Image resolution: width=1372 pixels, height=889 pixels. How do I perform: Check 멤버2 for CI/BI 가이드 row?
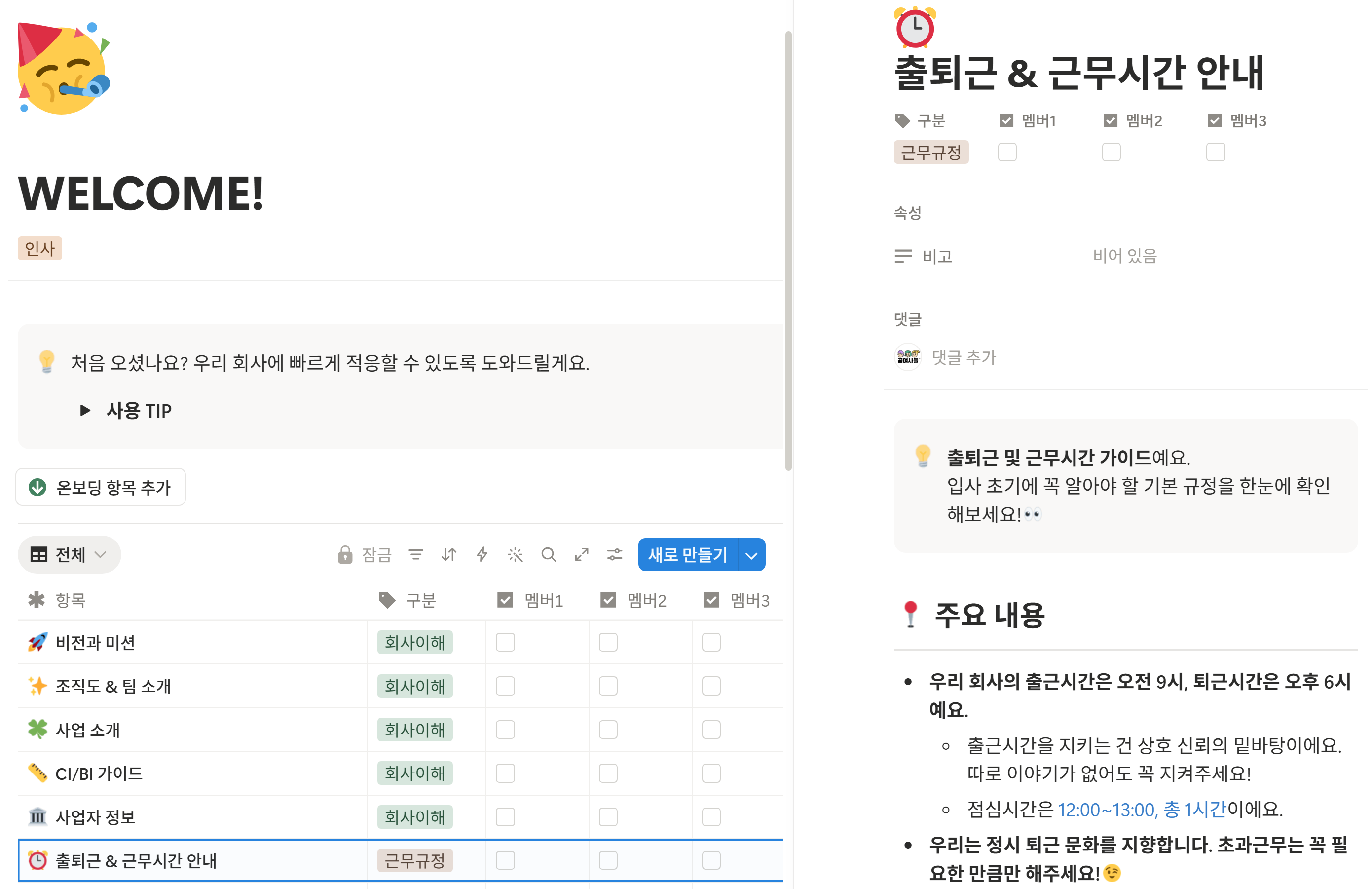click(x=608, y=773)
